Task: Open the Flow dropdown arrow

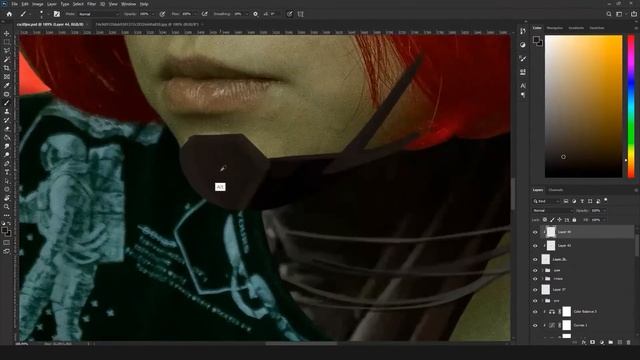Action: pos(195,14)
